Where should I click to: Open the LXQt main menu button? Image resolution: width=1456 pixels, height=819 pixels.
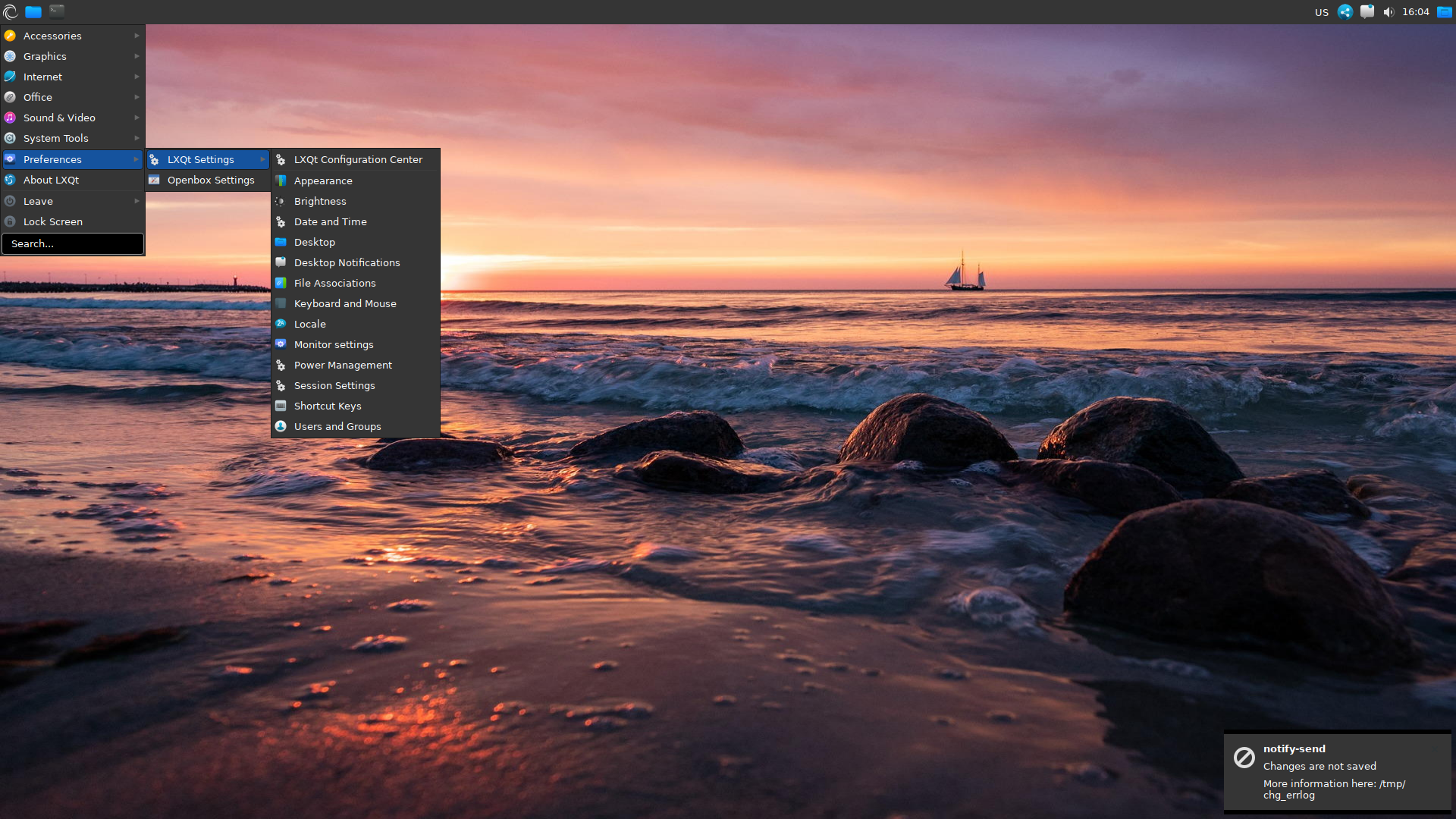click(10, 11)
